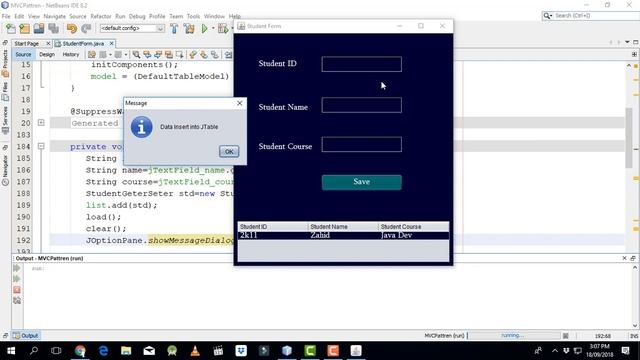
Task: Click Re-run icon in Output panel
Action: (x=17, y=268)
